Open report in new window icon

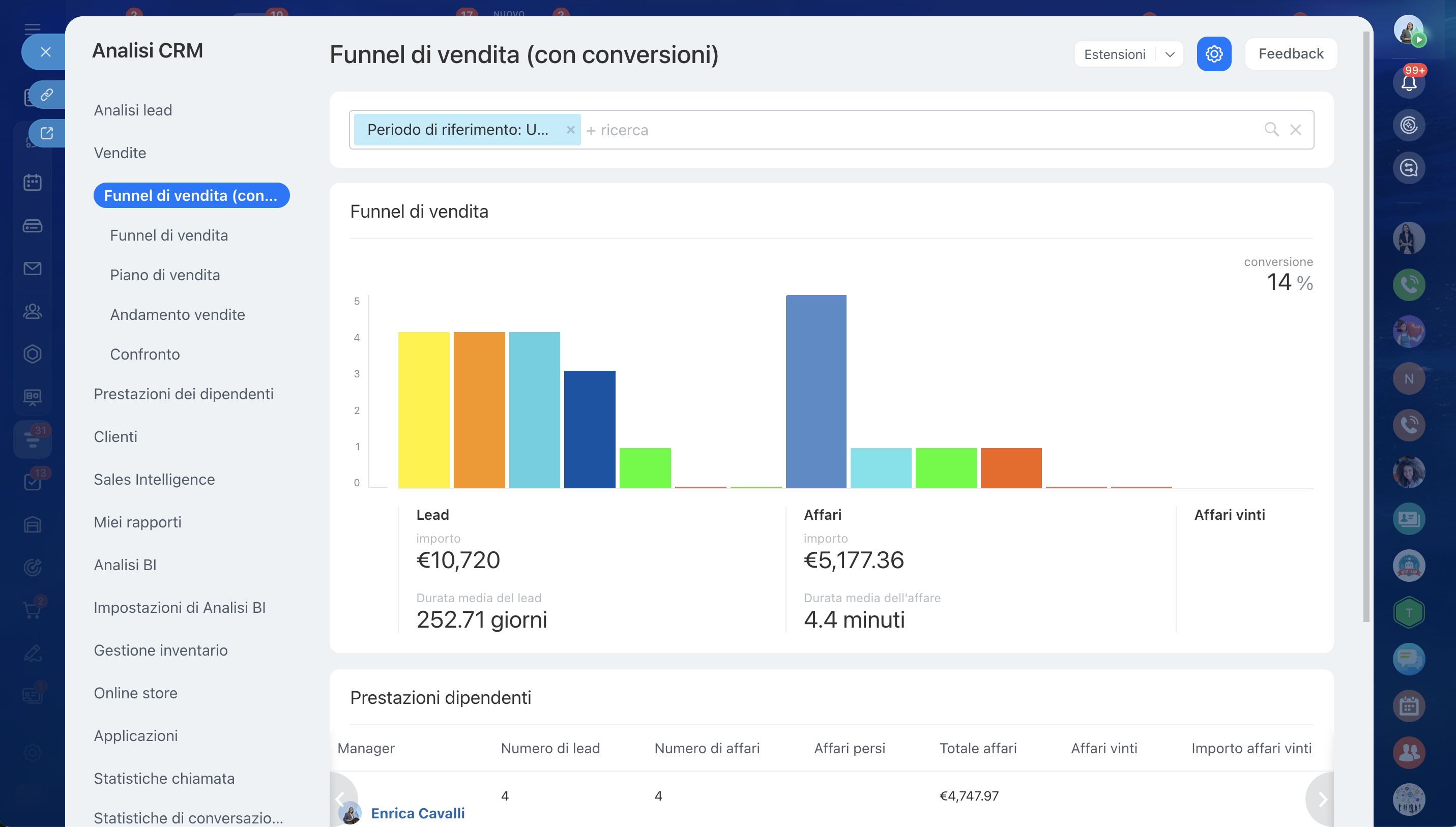click(x=47, y=133)
